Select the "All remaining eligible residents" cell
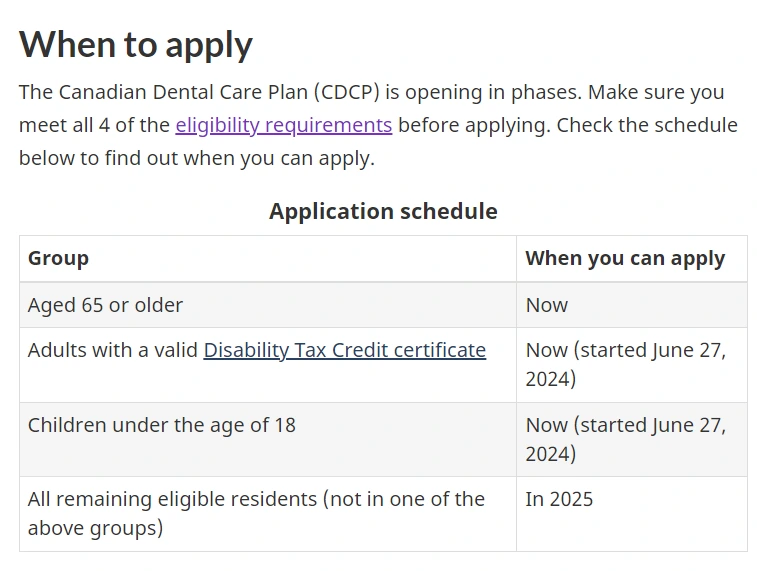The width and height of the screenshot is (757, 571). [x=256, y=513]
